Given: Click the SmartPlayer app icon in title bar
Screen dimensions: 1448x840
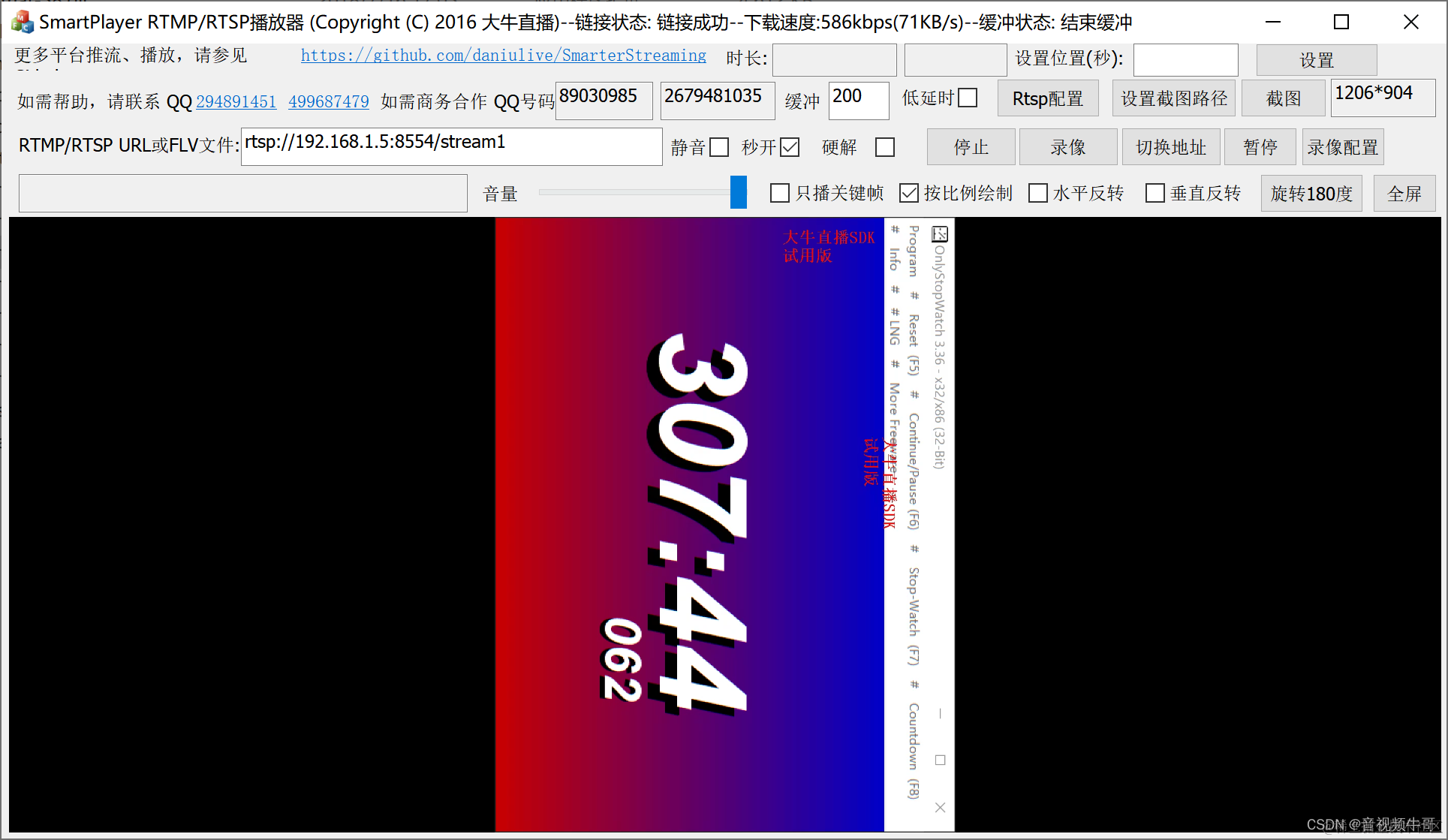Looking at the screenshot, I should coord(23,22).
